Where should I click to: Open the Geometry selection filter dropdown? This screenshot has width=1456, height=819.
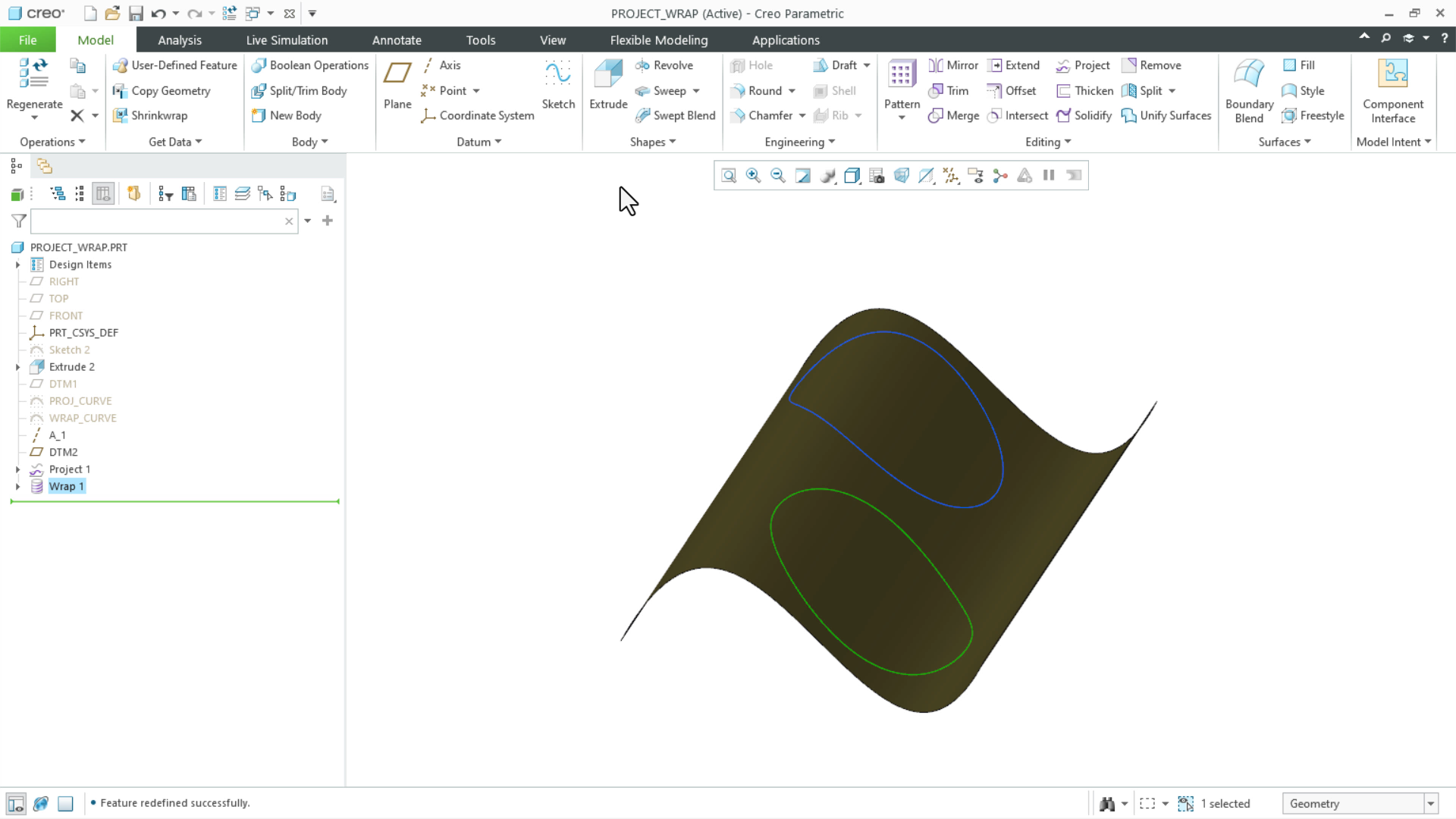(1431, 804)
